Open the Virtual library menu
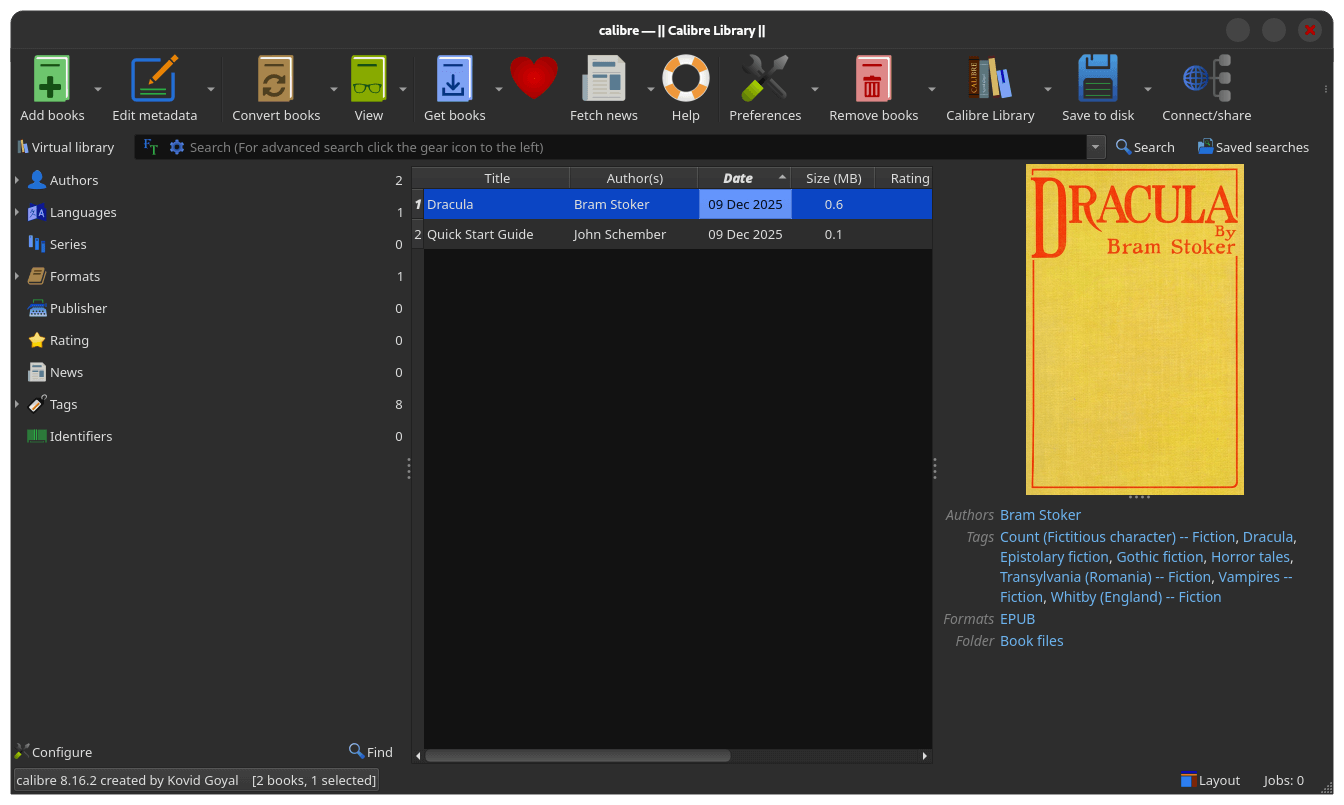The width and height of the screenshot is (1344, 805). [66, 147]
